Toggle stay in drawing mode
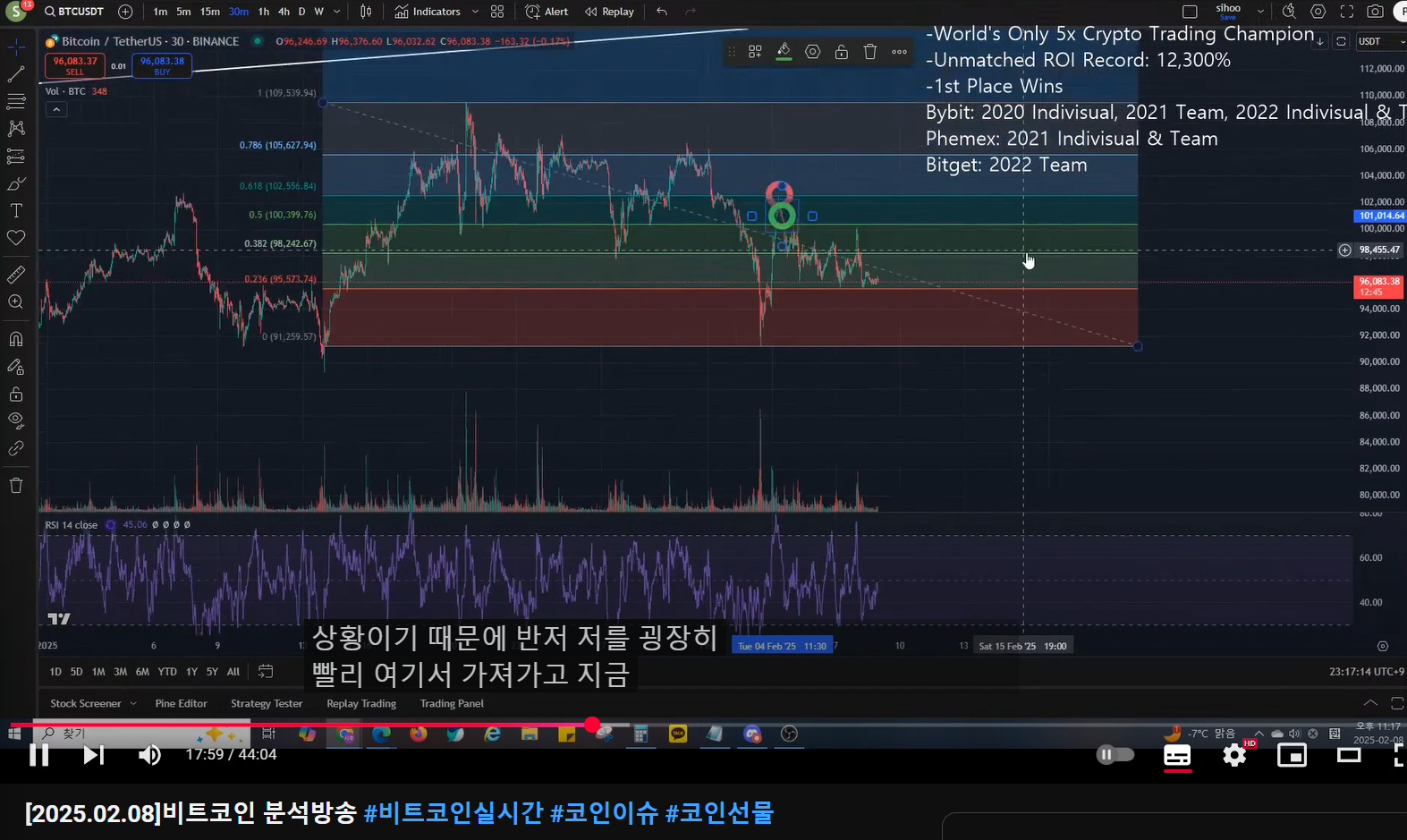 click(x=16, y=367)
